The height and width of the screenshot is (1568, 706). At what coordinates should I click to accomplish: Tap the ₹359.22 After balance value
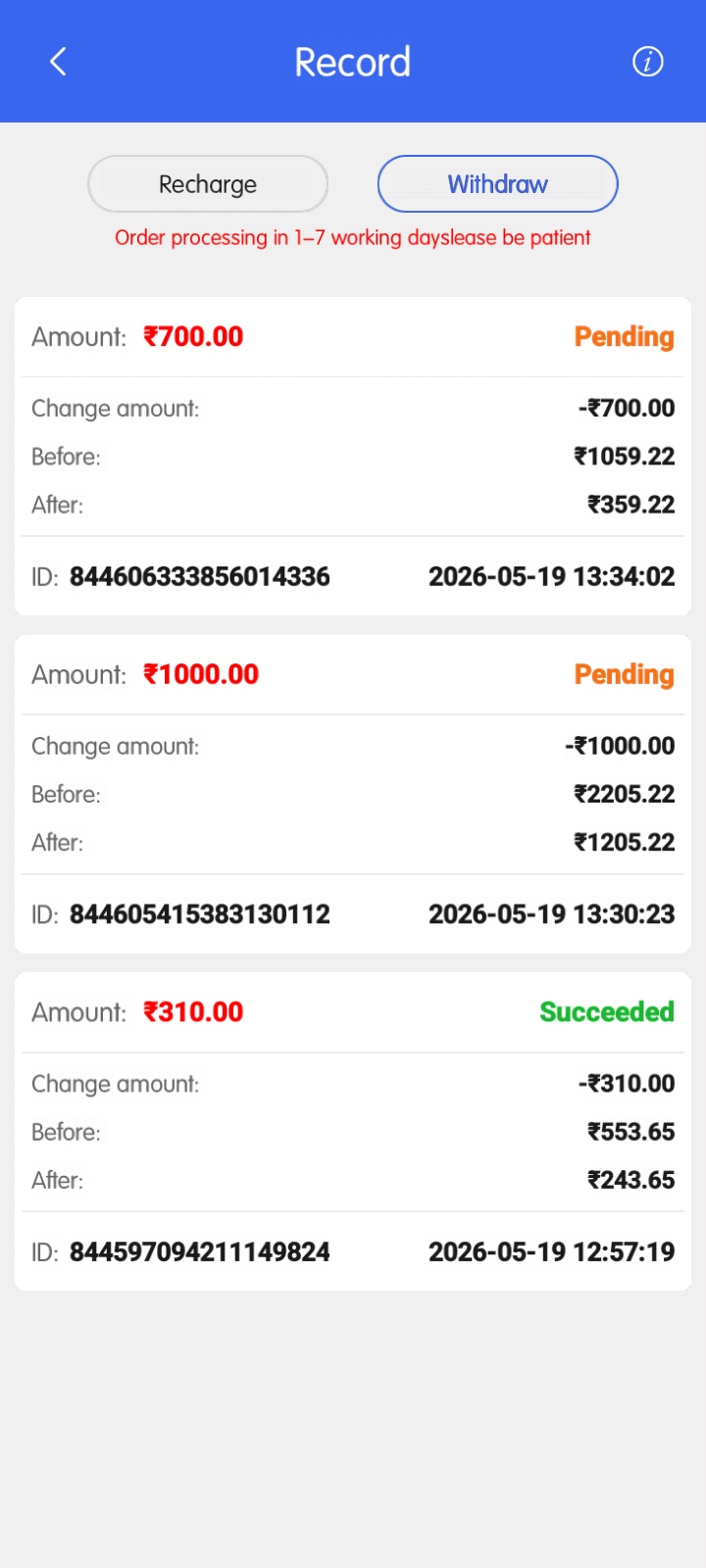pyautogui.click(x=631, y=505)
